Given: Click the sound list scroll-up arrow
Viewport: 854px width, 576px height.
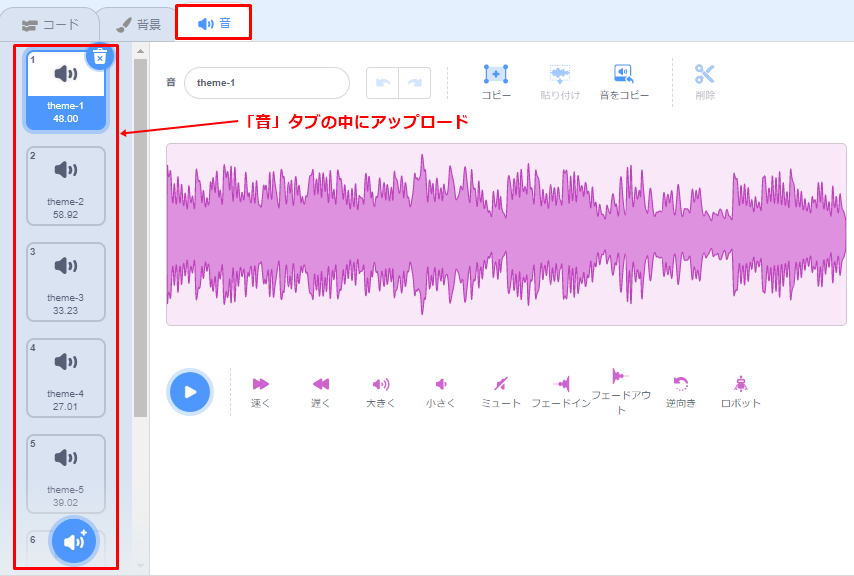Looking at the screenshot, I should tap(141, 51).
